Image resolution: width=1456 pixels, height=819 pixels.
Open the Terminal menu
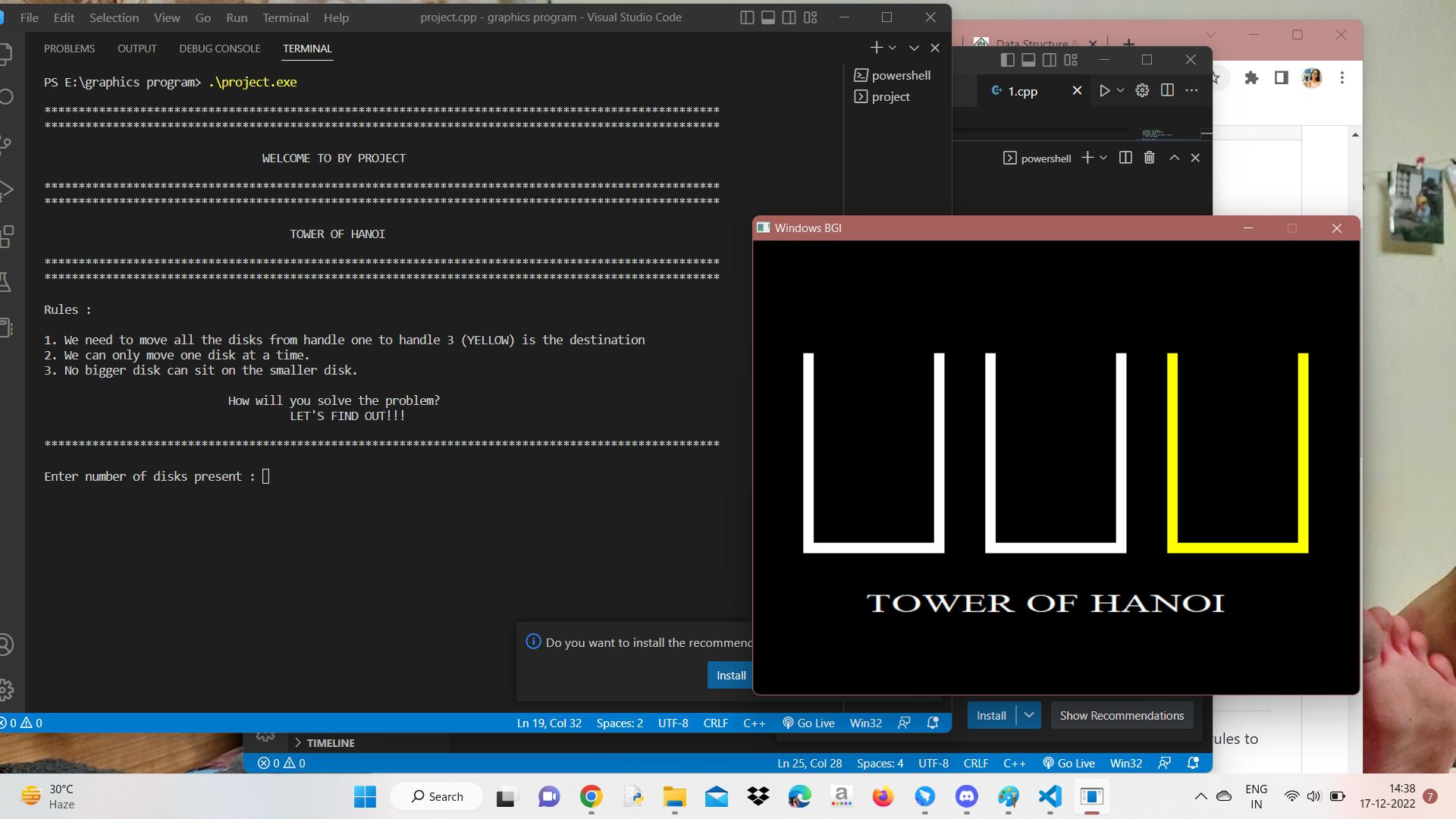point(285,17)
